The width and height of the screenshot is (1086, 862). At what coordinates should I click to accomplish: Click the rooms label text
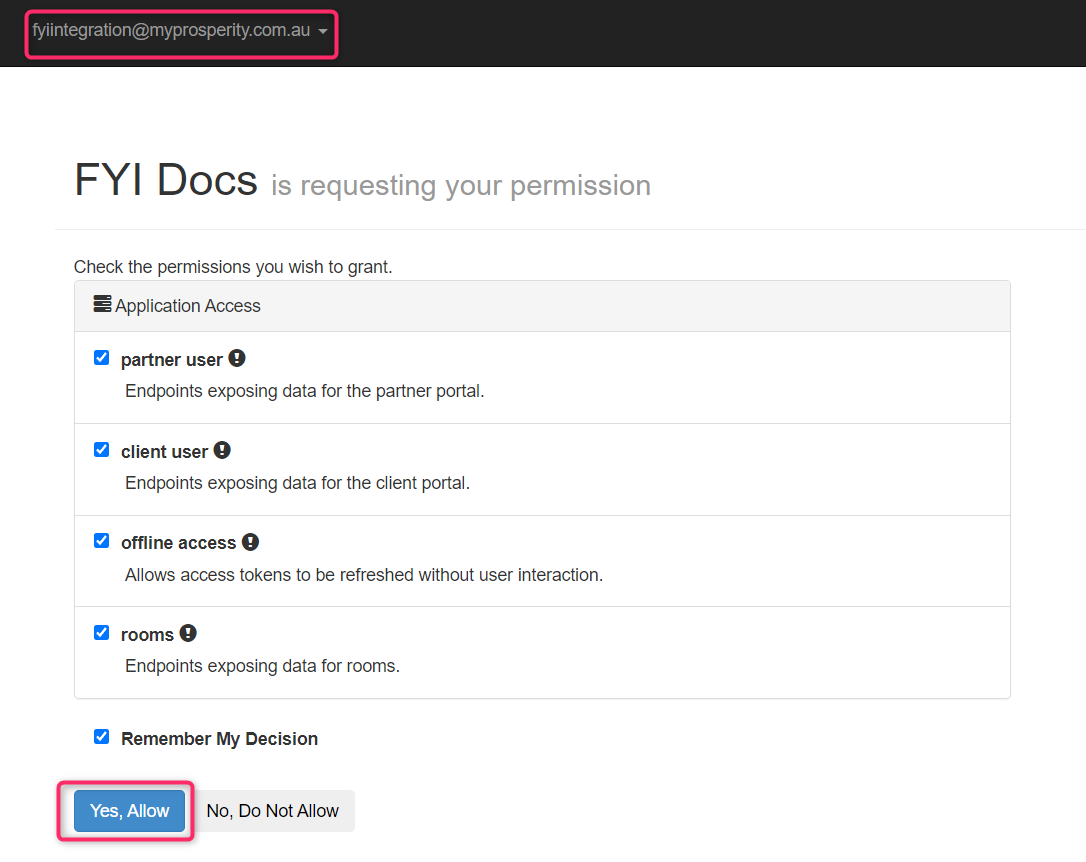[147, 635]
